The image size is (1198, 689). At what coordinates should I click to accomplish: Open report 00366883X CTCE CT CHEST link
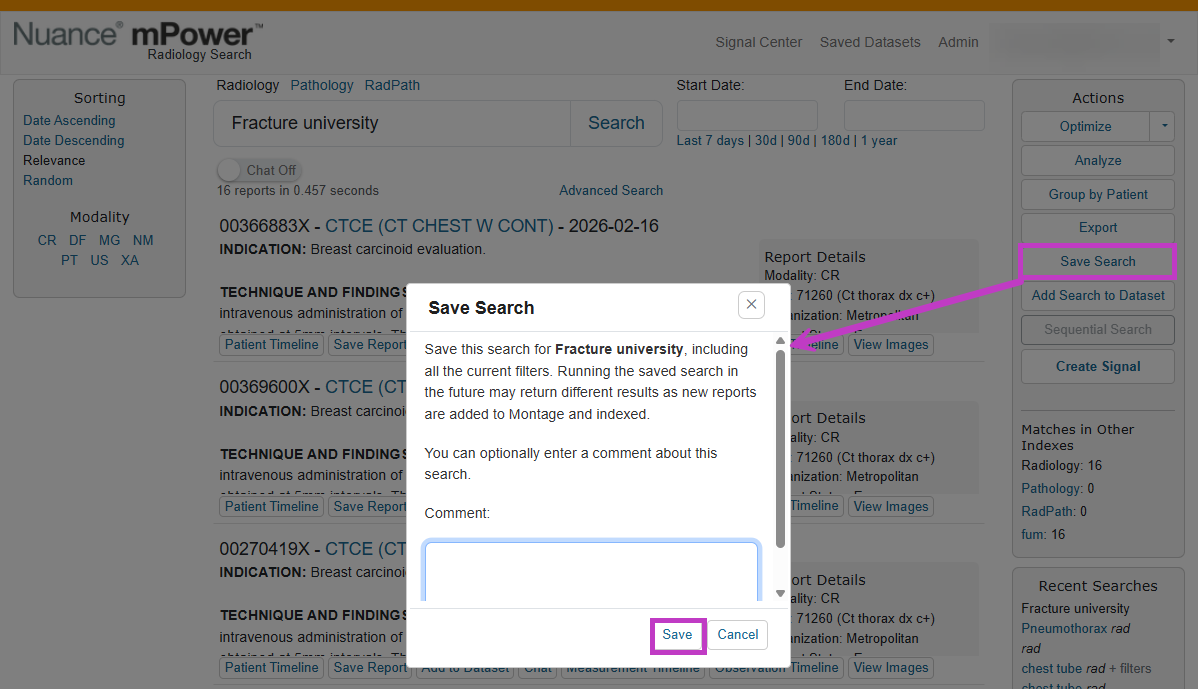pos(439,226)
